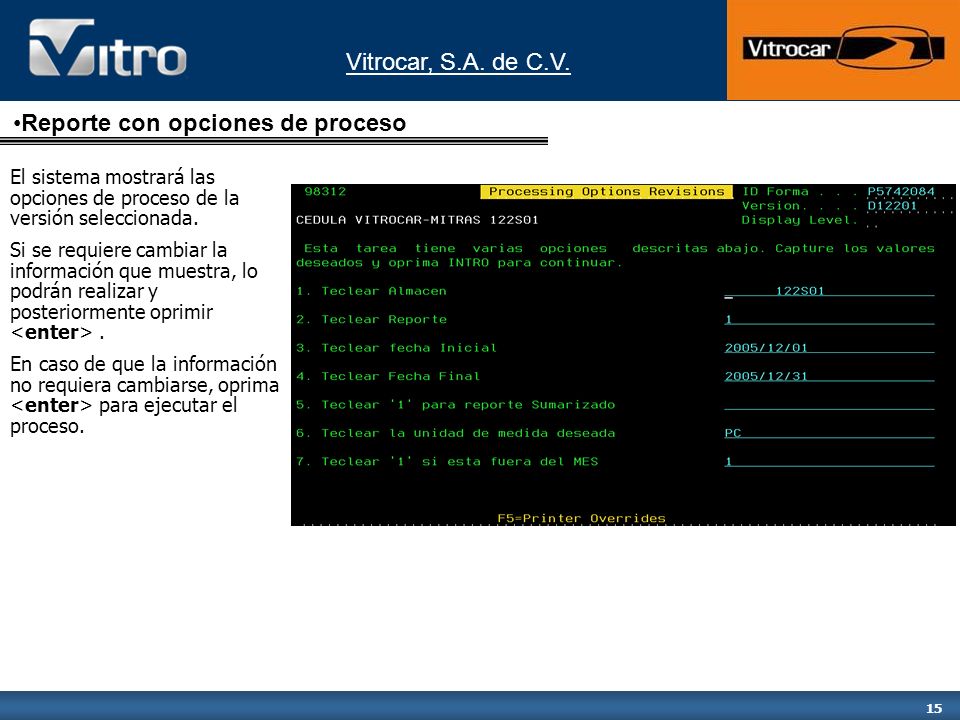The image size is (960, 720).
Task: Click the Processing Options Revisions title
Action: point(606,192)
